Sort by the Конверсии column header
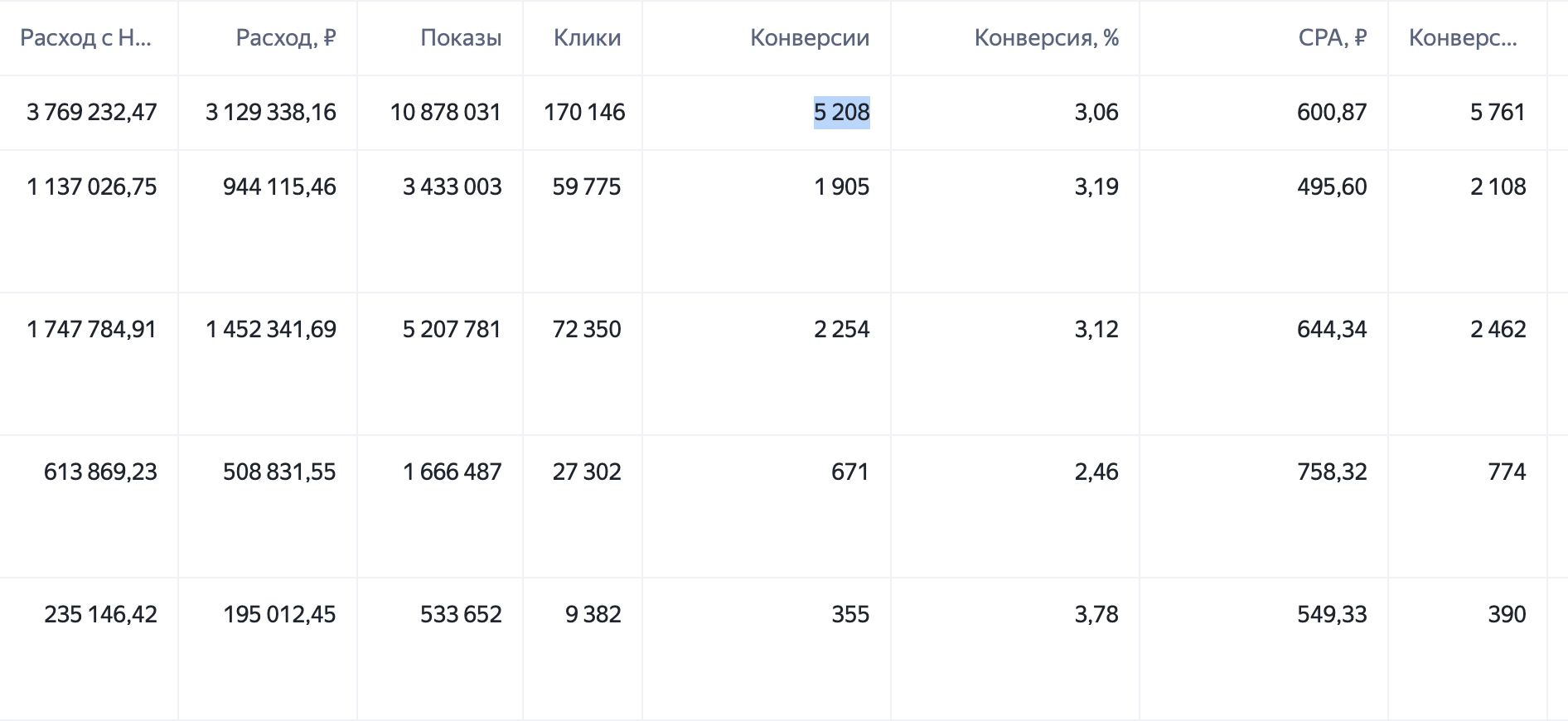This screenshot has width=1568, height=721. [809, 38]
